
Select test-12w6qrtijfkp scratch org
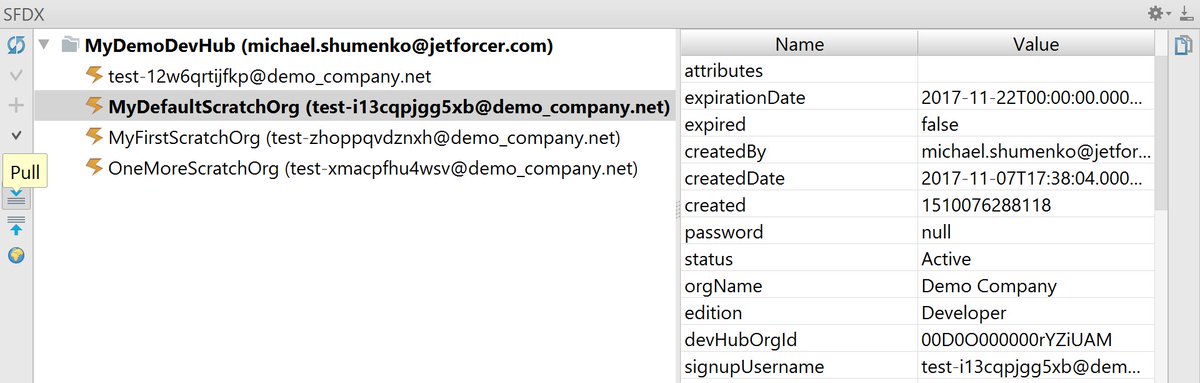(272, 76)
